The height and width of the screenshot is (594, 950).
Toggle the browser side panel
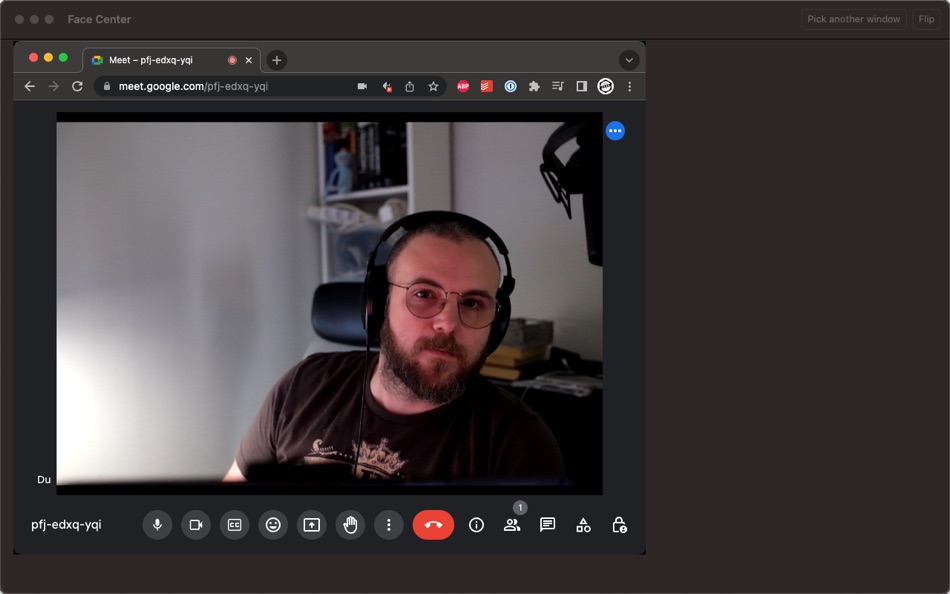pos(582,87)
